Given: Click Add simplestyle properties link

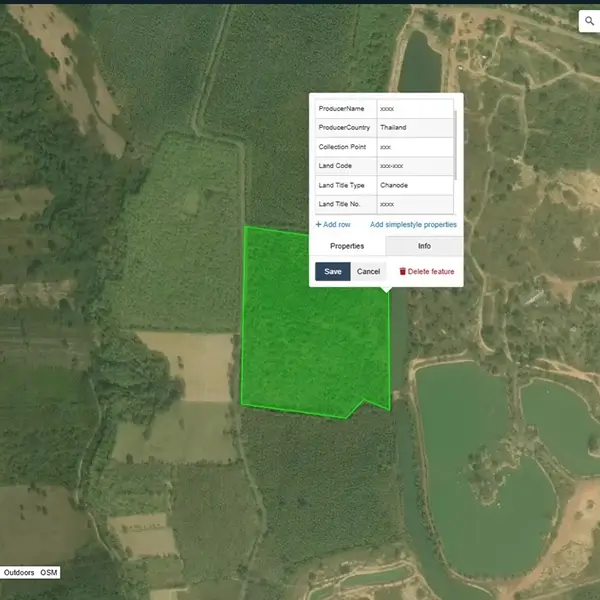Looking at the screenshot, I should (x=414, y=225).
